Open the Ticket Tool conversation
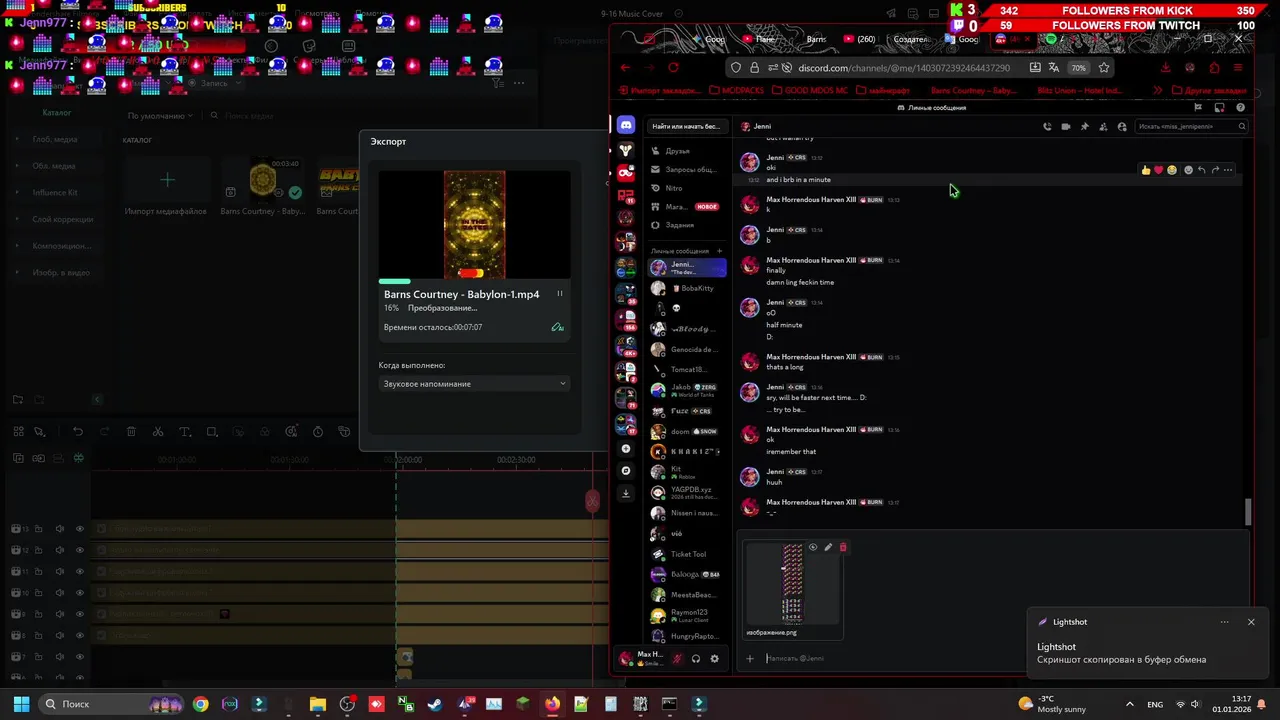Image resolution: width=1280 pixels, height=720 pixels. pyautogui.click(x=687, y=554)
